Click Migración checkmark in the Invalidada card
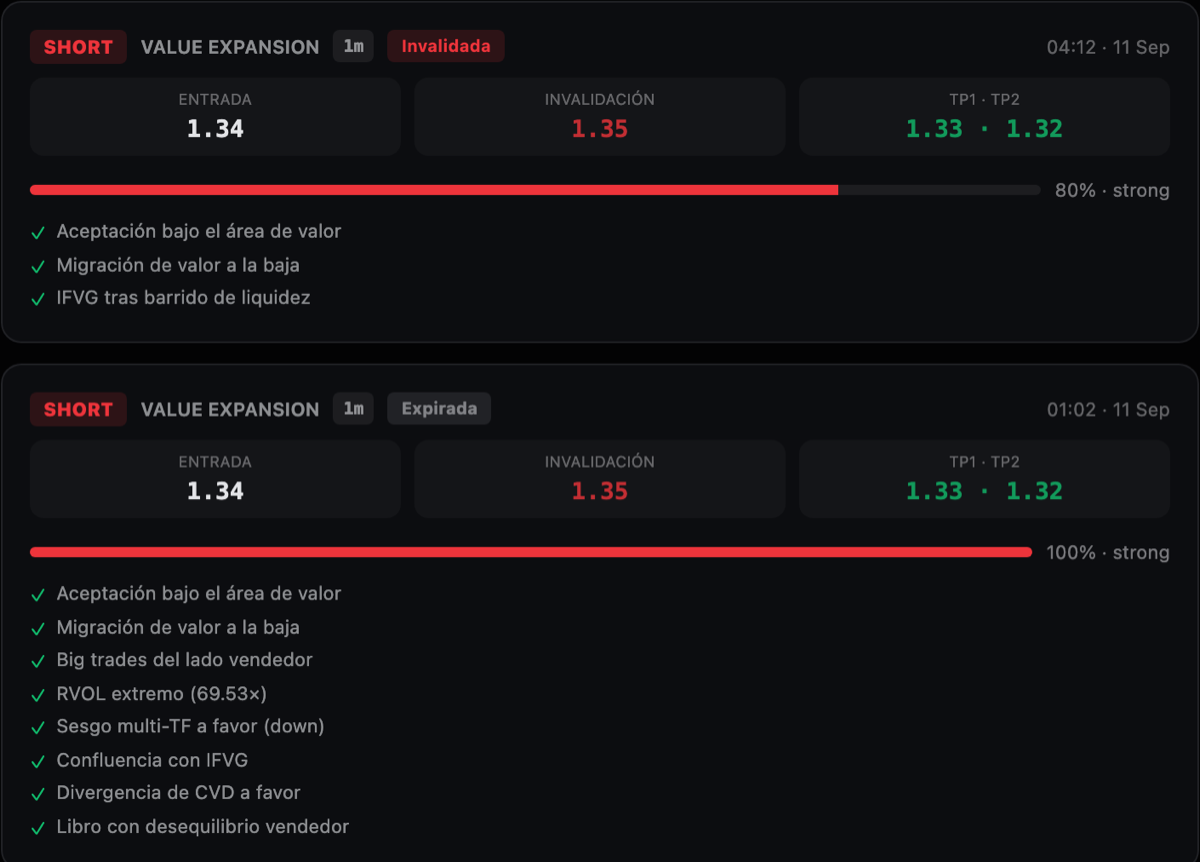 point(38,266)
